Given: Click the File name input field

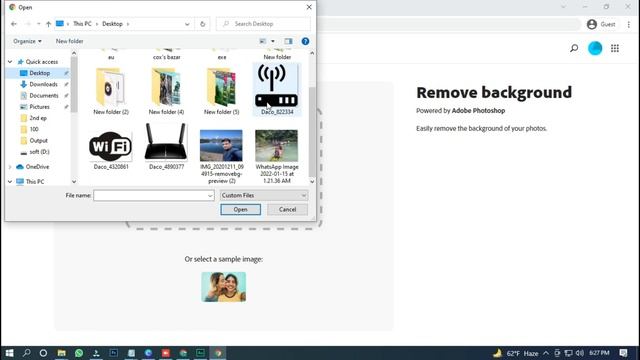Looking at the screenshot, I should click(150, 196).
